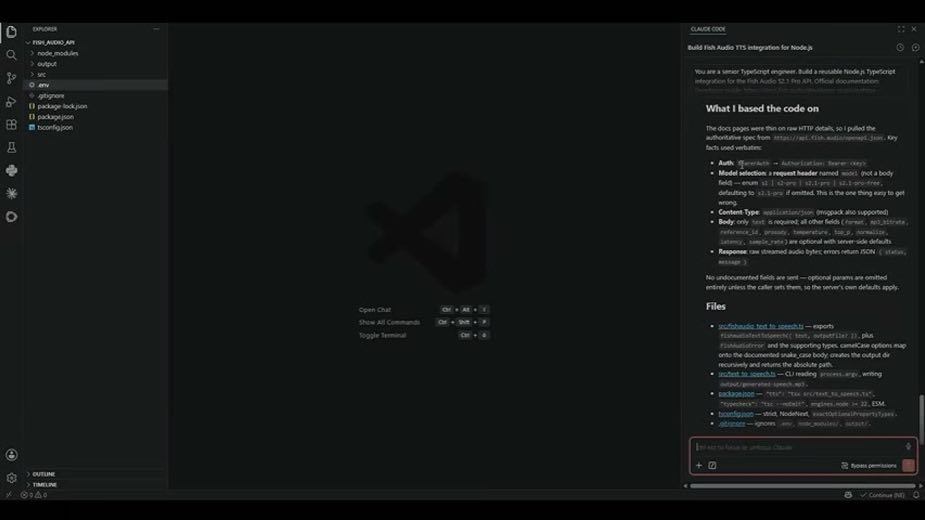Click the Toggle Terminal hint
This screenshot has height=520, width=925.
click(x=423, y=335)
